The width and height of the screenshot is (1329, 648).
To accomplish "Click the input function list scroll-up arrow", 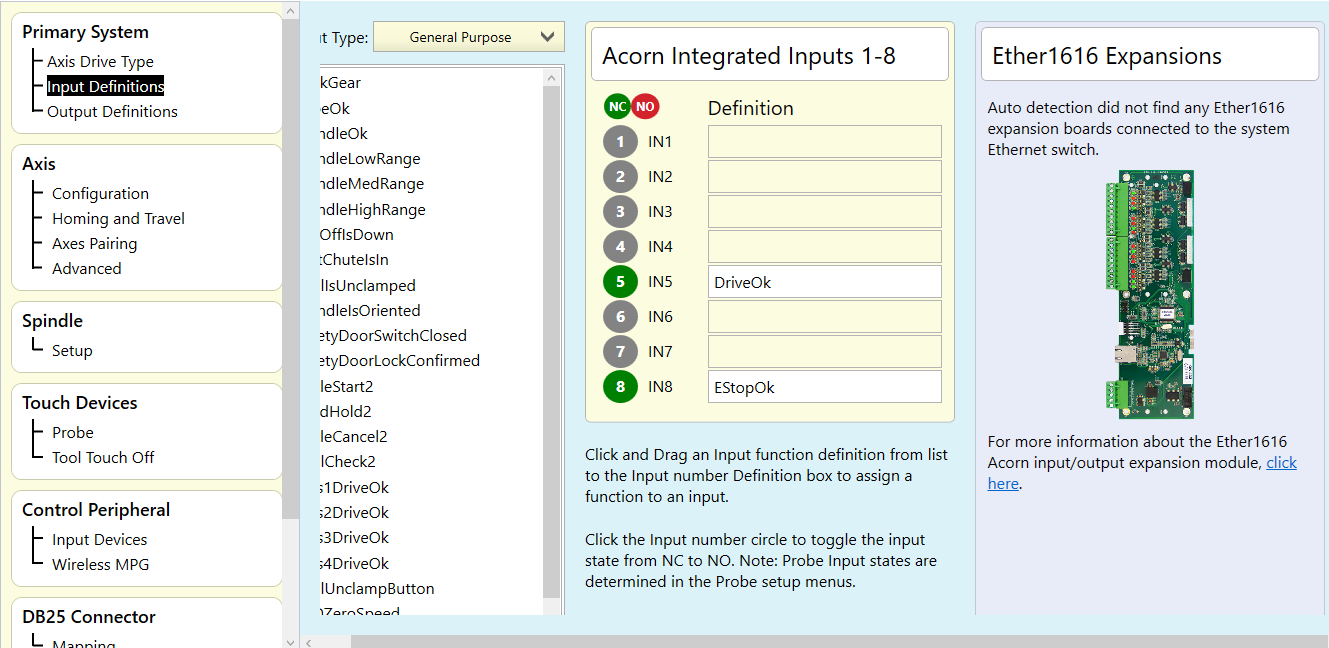I will point(552,76).
